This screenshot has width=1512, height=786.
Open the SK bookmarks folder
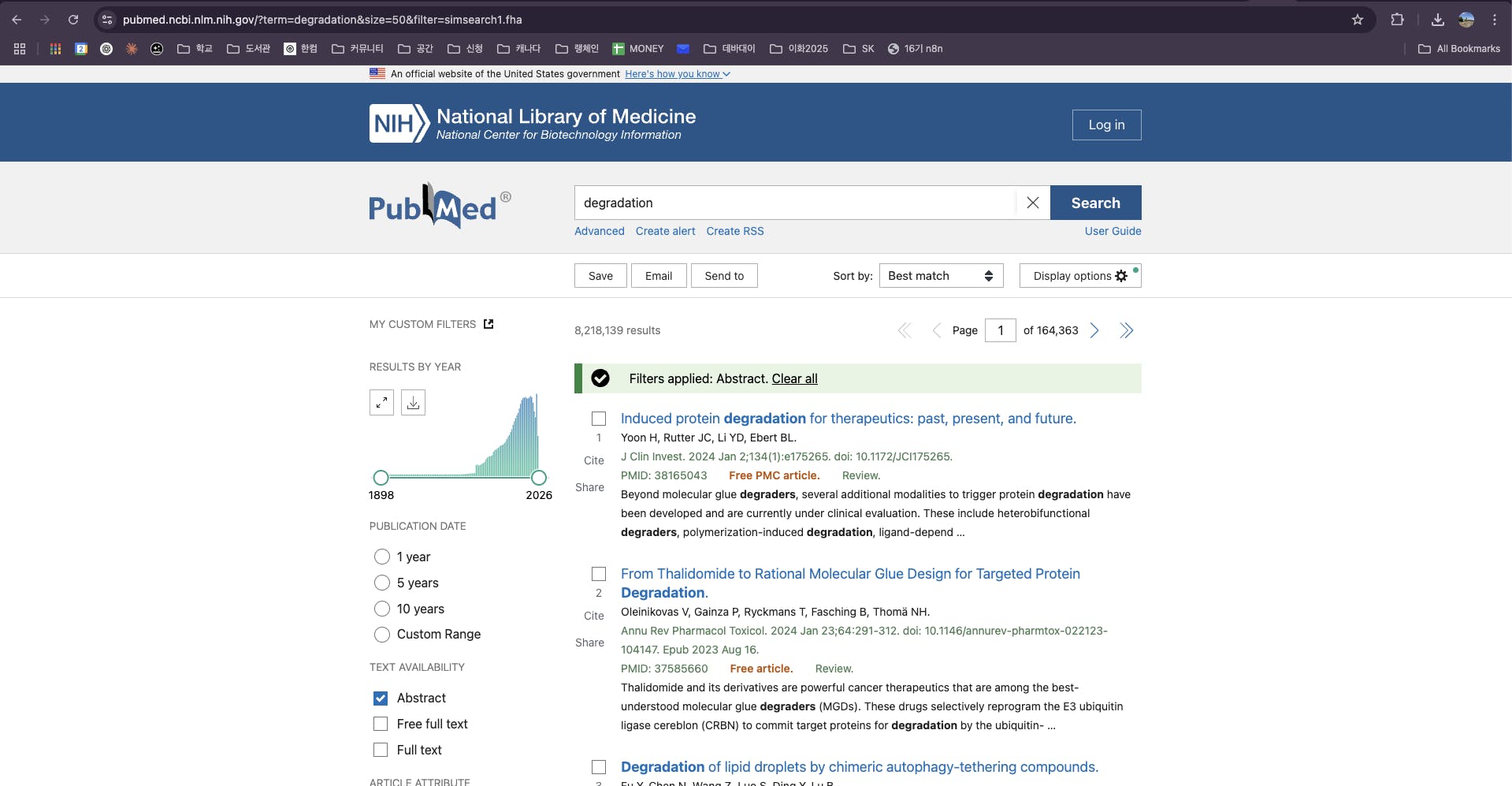click(859, 49)
